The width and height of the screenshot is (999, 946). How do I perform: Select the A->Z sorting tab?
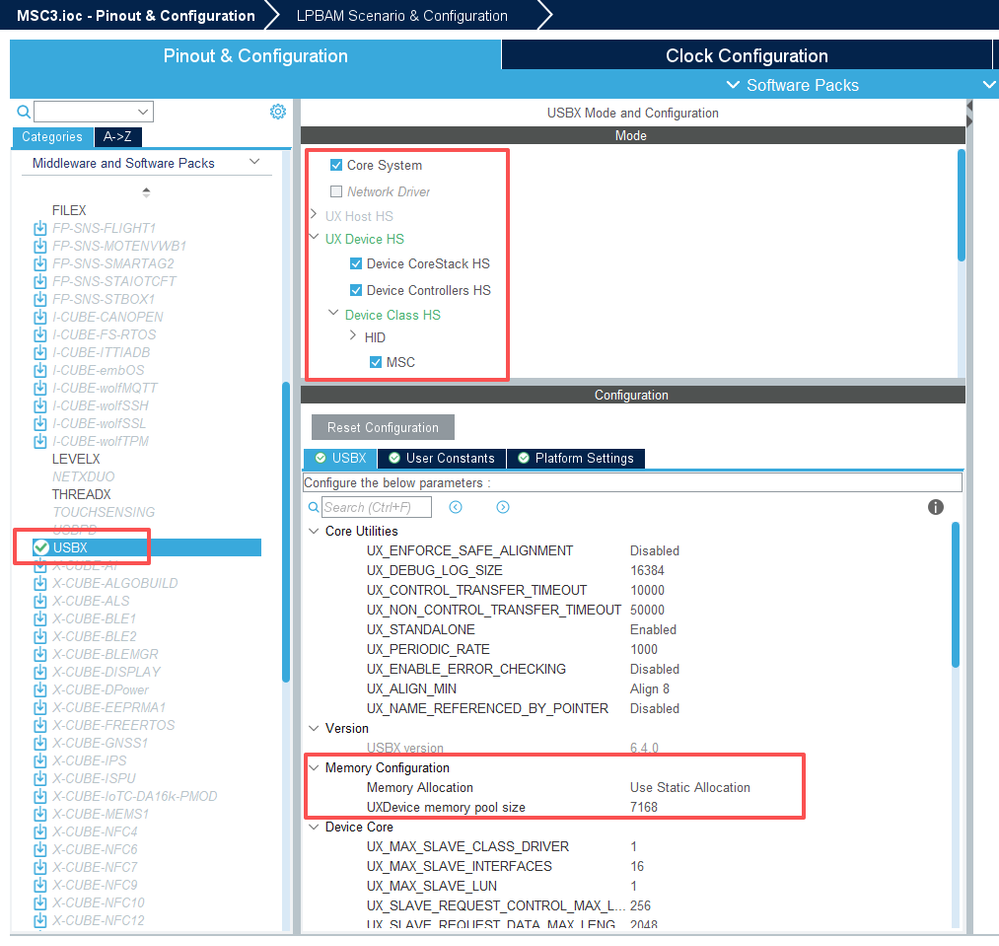tap(118, 136)
